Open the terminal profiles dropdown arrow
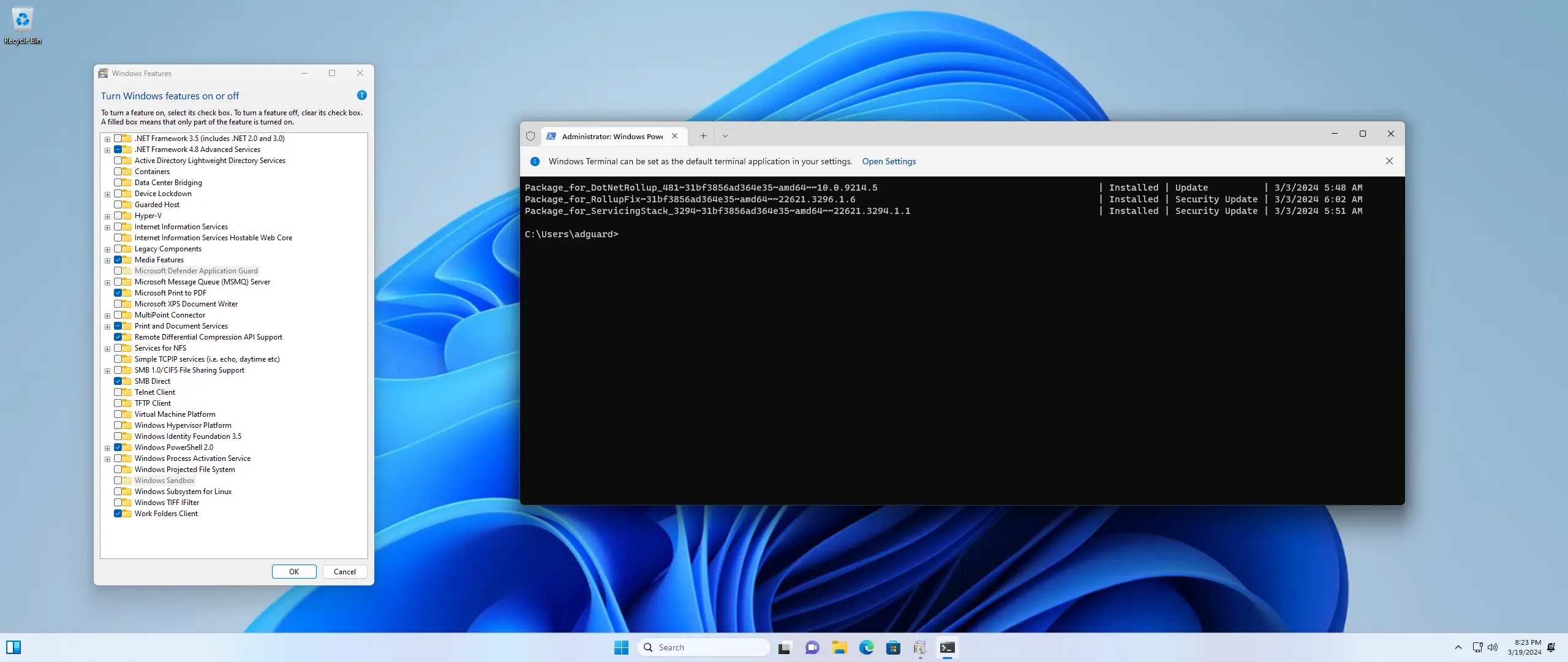Image resolution: width=1568 pixels, height=662 pixels. [725, 136]
